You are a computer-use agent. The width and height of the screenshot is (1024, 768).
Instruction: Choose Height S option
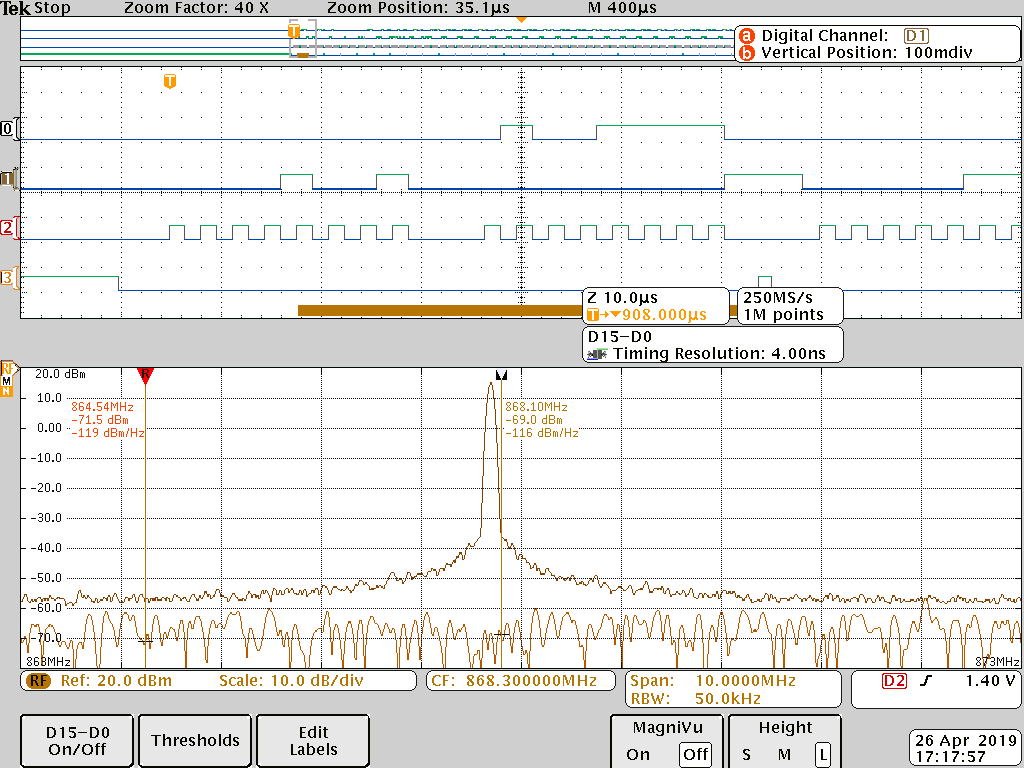[746, 754]
